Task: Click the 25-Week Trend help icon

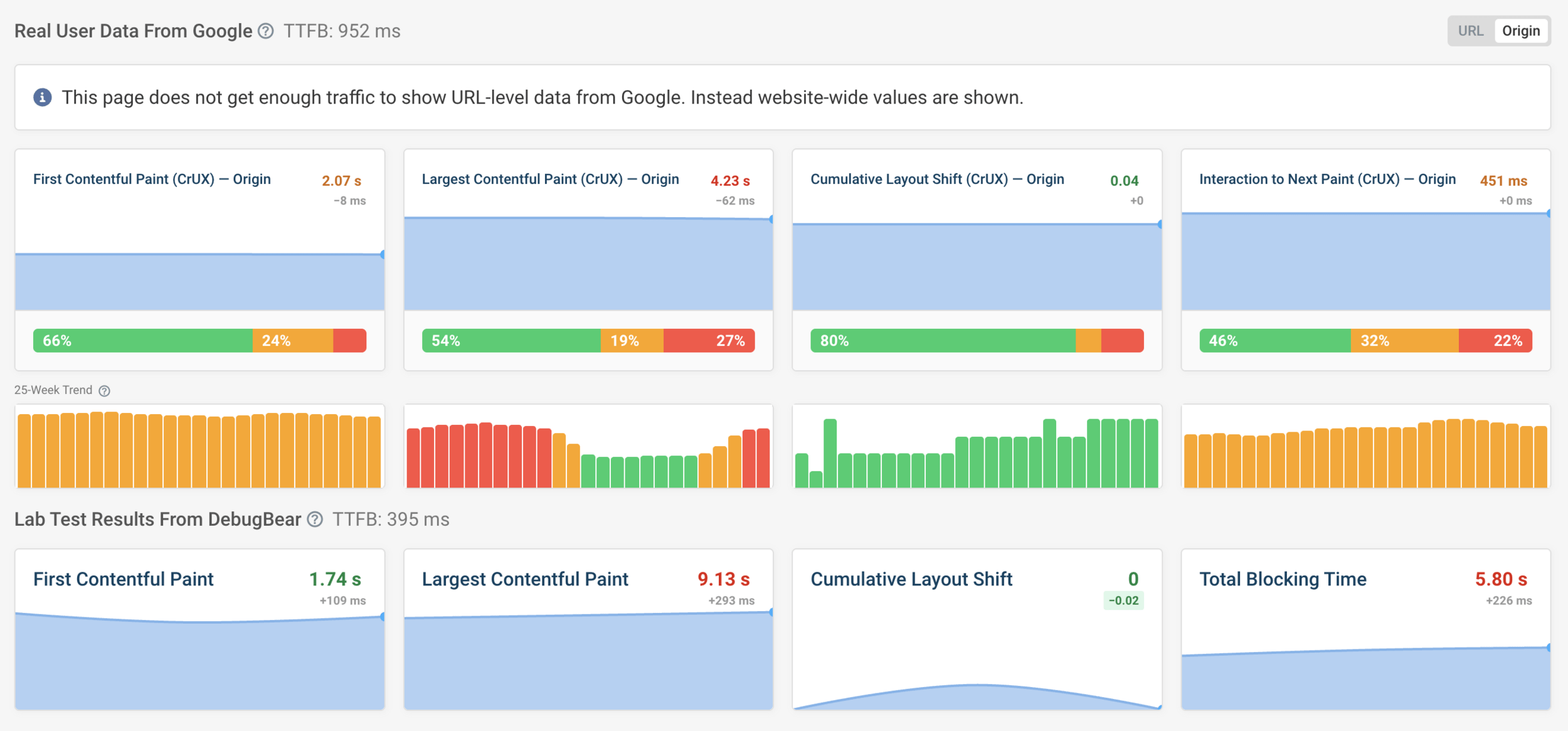Action: pos(105,391)
